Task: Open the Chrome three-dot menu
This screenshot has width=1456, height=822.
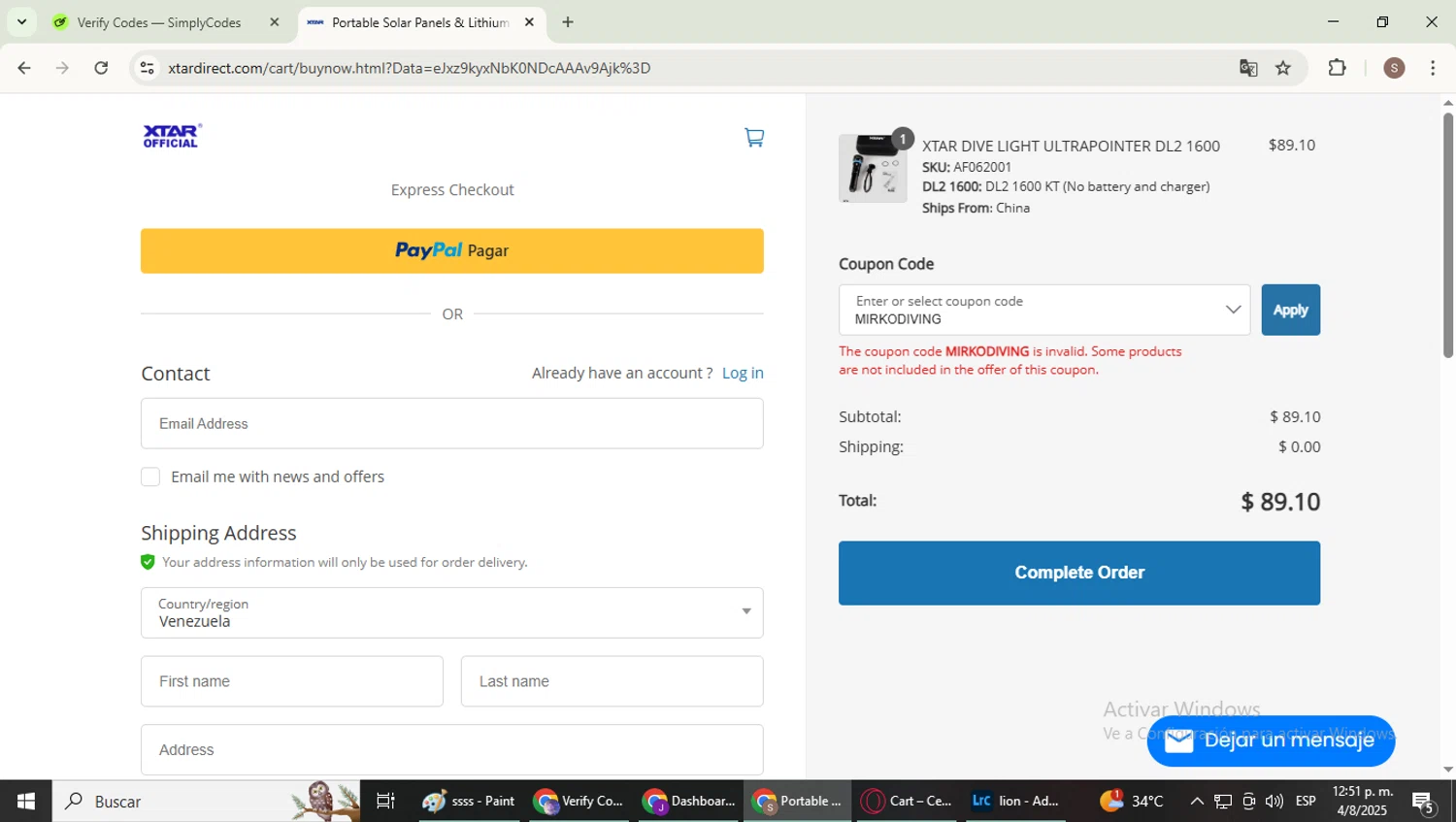Action: (x=1433, y=68)
